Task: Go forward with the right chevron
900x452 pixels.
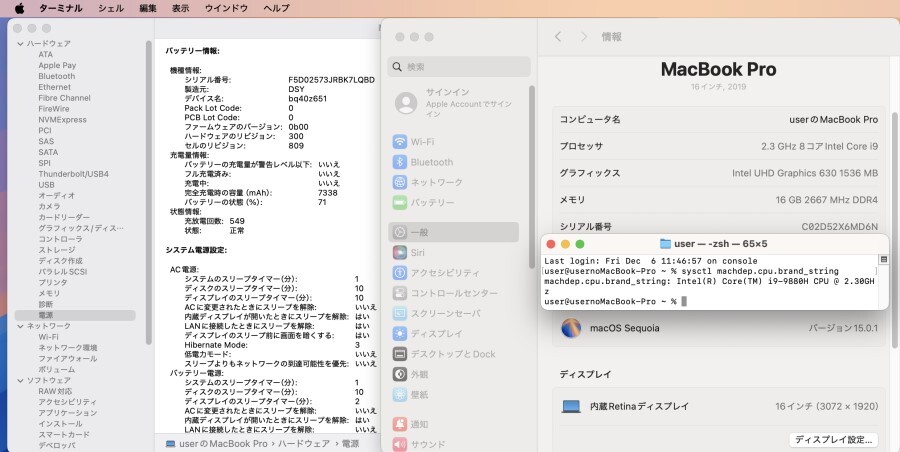Action: (584, 37)
